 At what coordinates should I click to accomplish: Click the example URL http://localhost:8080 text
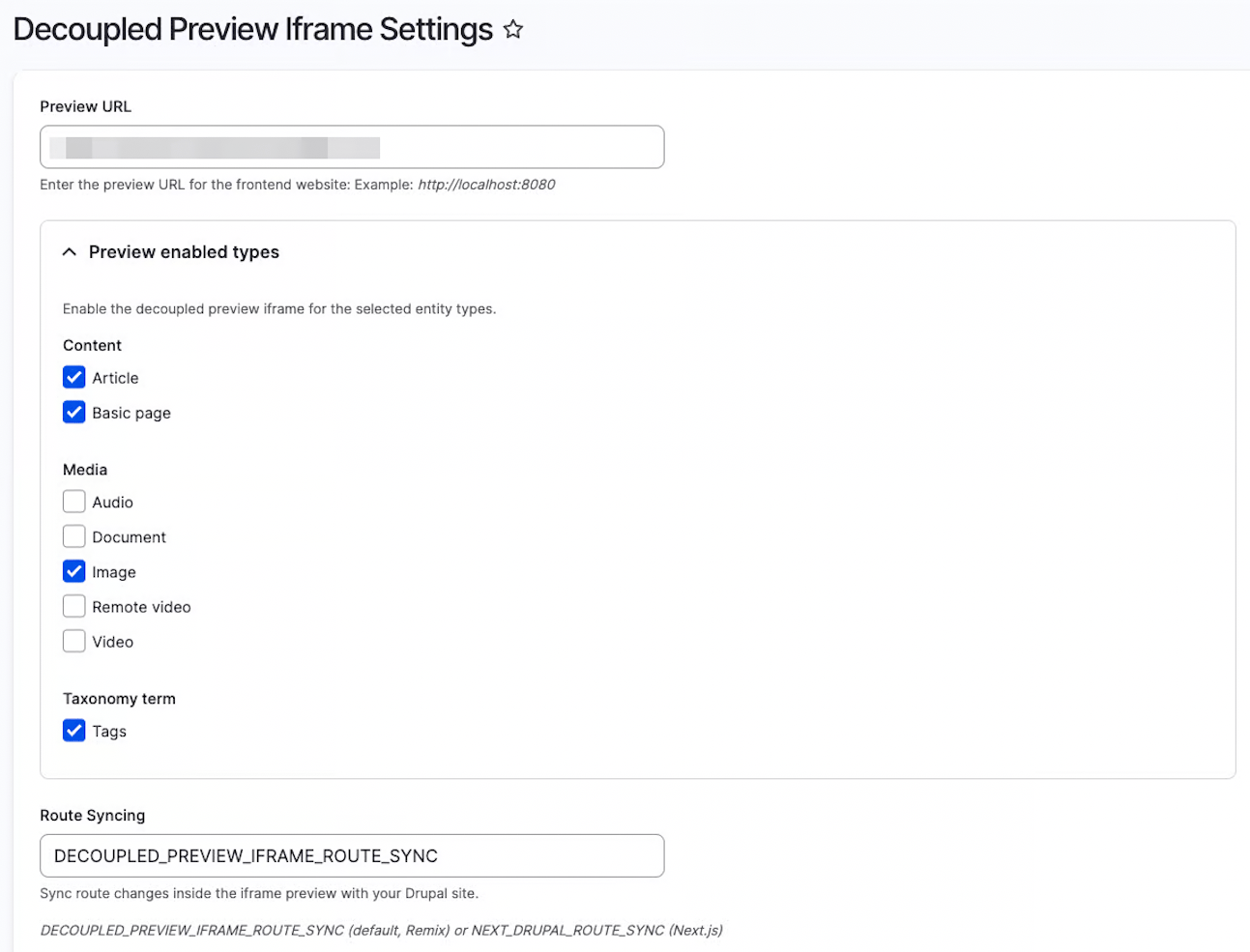point(486,185)
